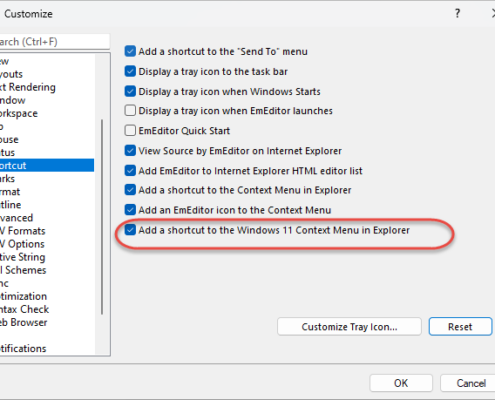This screenshot has width=495, height=400.
Task: Open the Syntax Check category
Action: tap(24, 309)
